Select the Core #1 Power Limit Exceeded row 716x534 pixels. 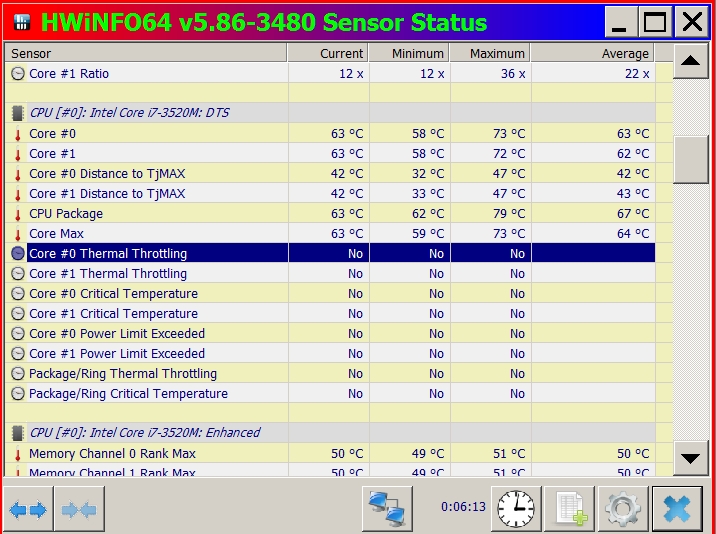(330, 354)
